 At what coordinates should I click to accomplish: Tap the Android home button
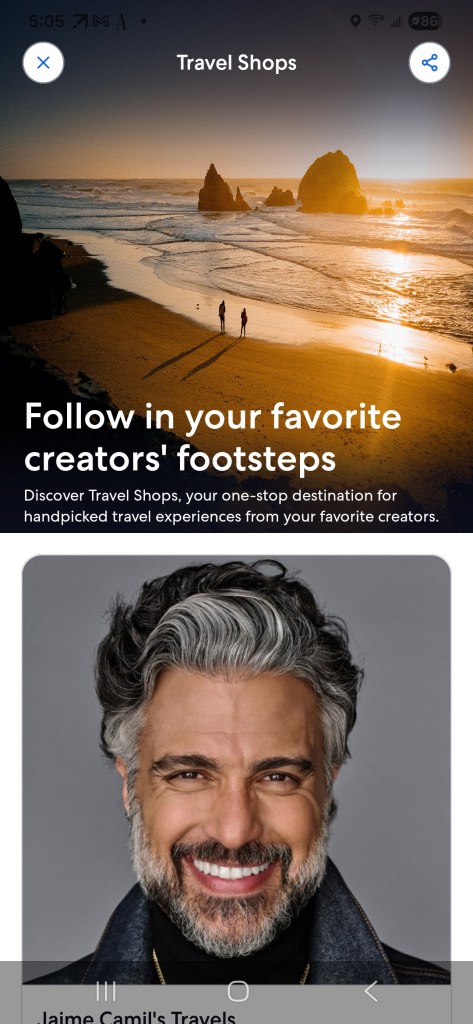[238, 991]
